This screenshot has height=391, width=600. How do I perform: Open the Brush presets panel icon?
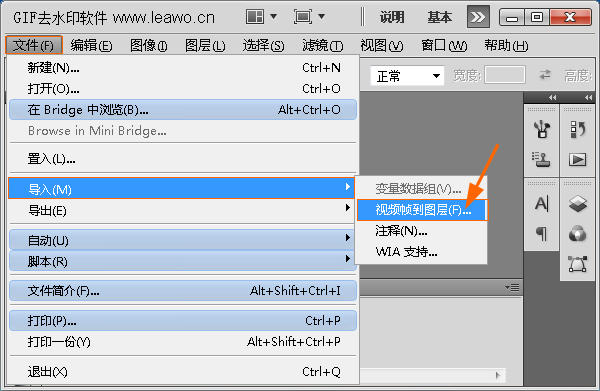pos(541,129)
